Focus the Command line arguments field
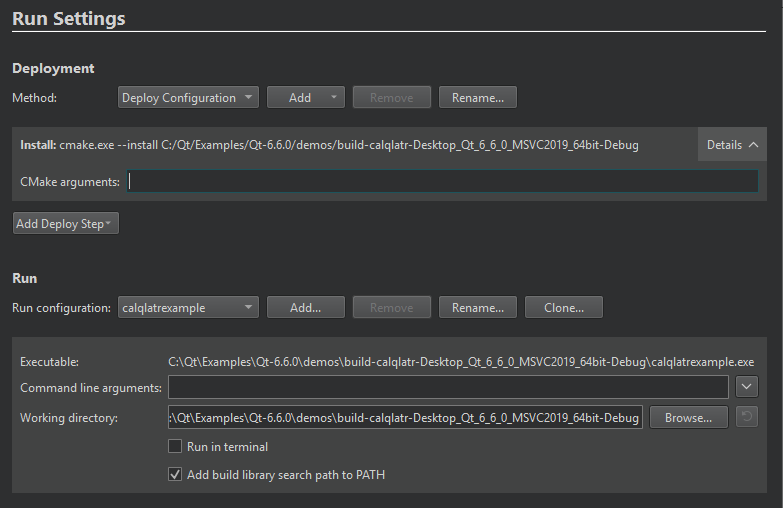783x508 pixels. pyautogui.click(x=448, y=387)
